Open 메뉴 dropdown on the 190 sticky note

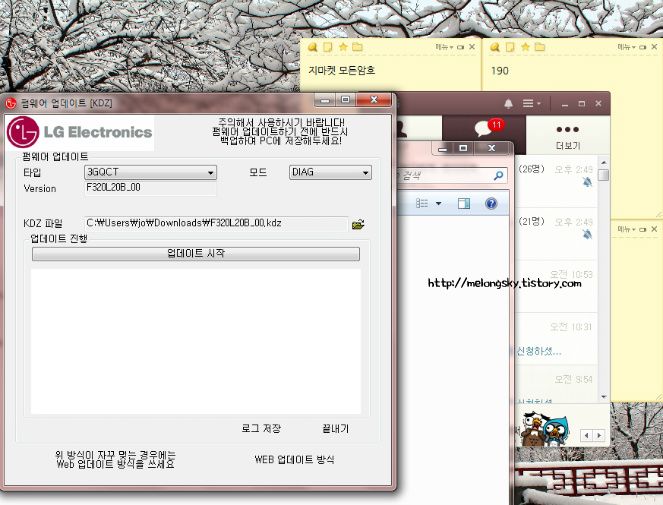click(626, 47)
